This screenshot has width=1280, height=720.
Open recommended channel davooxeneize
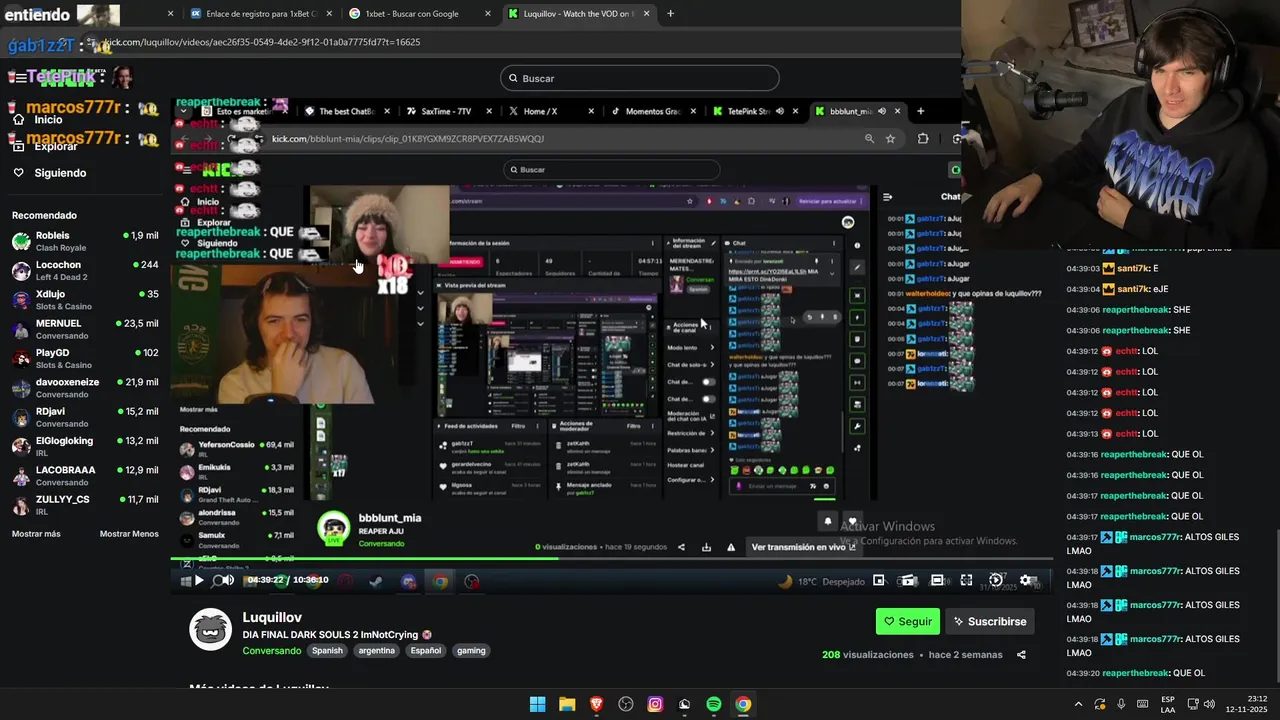pos(85,387)
